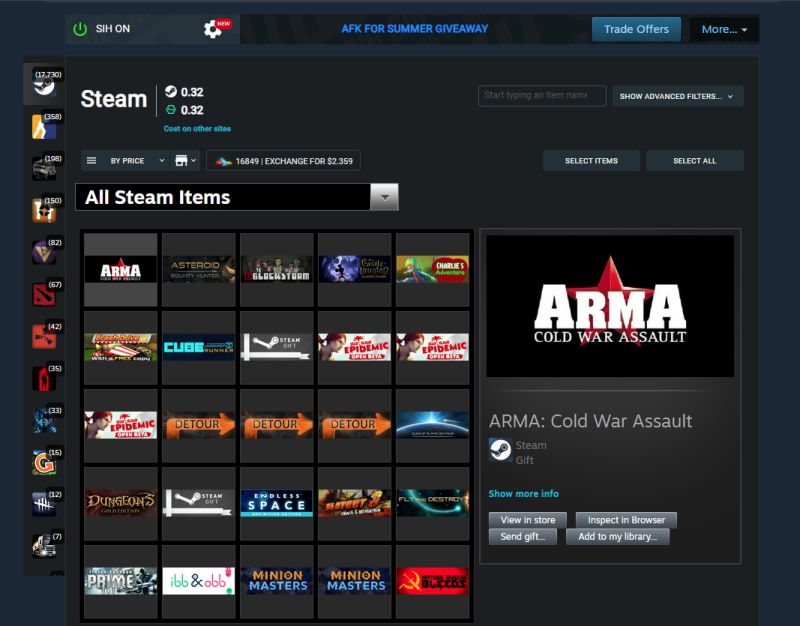Select Castle of Illusion item

[x=355, y=270]
